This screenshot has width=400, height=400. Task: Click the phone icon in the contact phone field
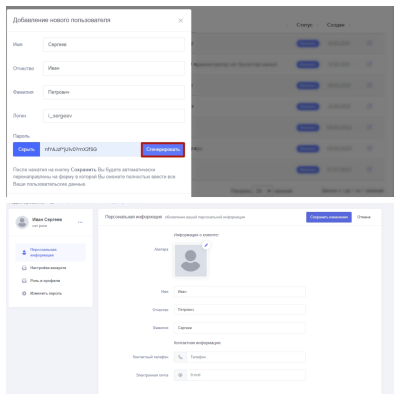pos(180,357)
